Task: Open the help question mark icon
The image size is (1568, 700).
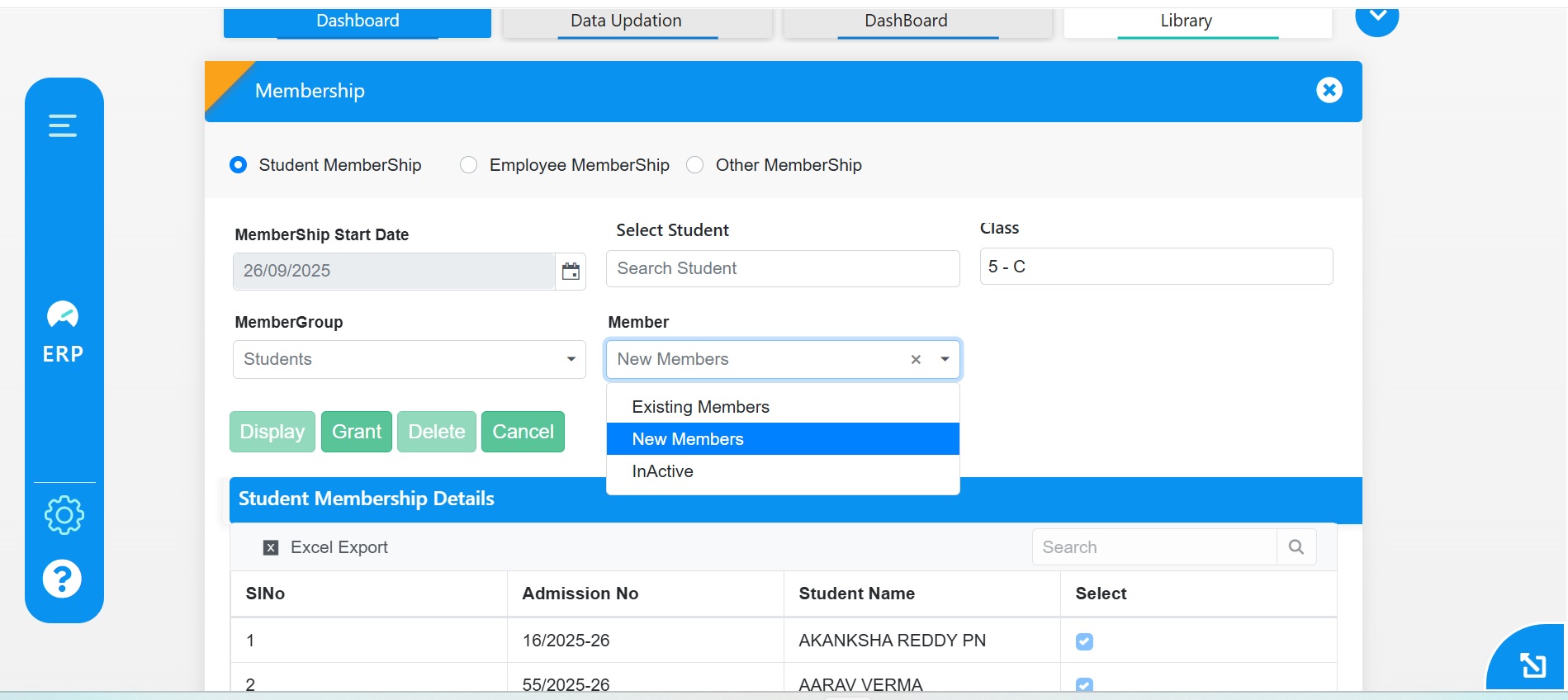Action: point(63,579)
